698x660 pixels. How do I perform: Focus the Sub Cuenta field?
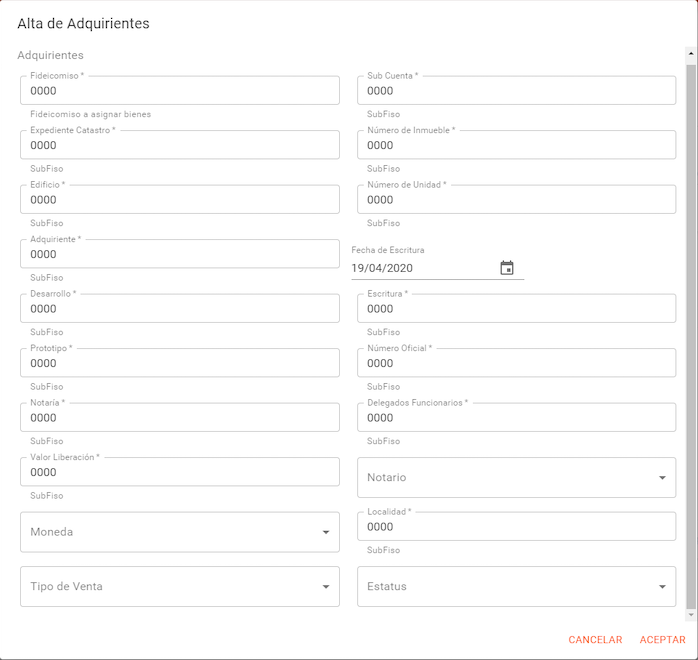(516, 91)
